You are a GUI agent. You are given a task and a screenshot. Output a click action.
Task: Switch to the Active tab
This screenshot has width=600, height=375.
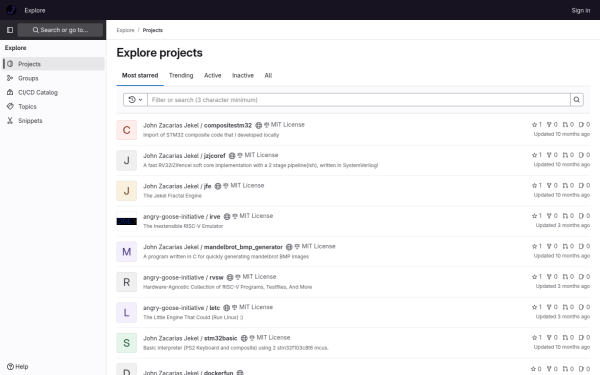coord(212,75)
